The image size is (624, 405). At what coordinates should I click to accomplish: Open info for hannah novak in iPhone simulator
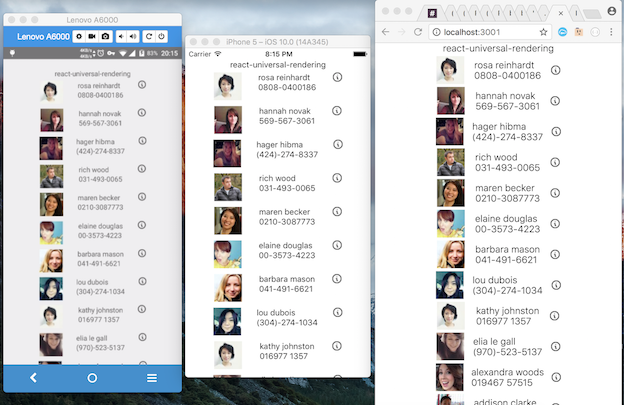coord(337,111)
